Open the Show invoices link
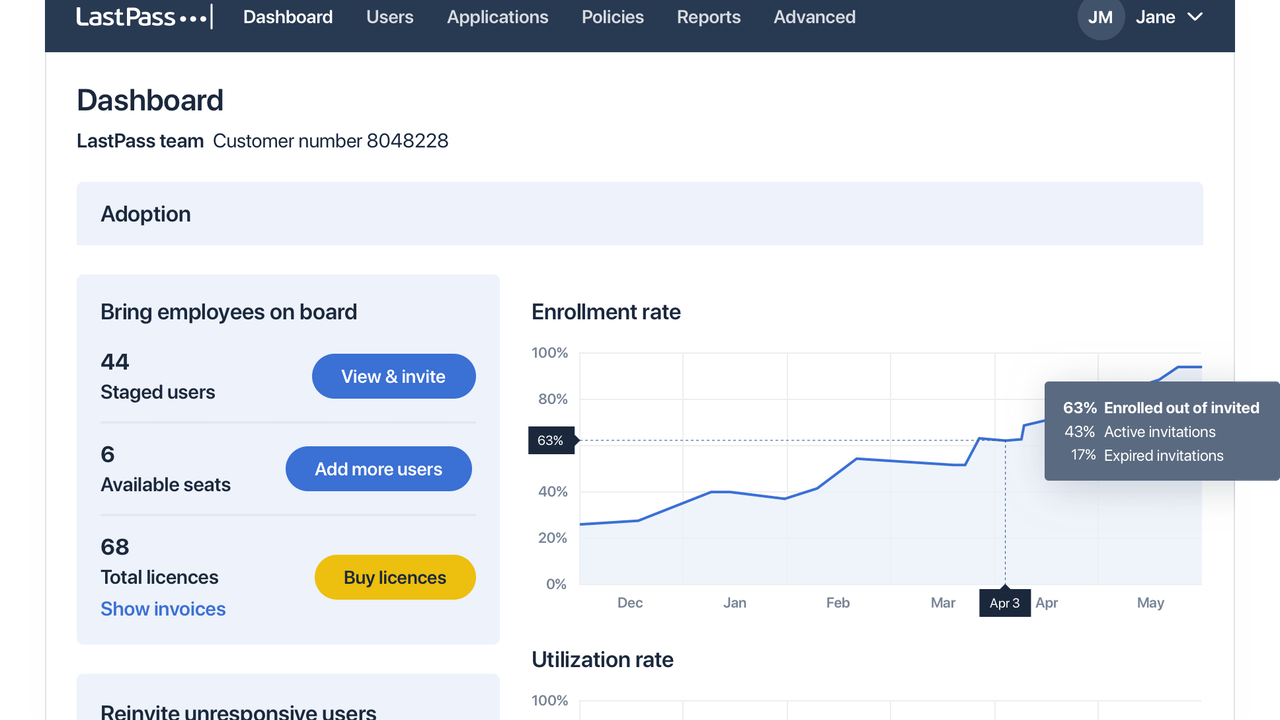The image size is (1280, 720). [x=163, y=609]
